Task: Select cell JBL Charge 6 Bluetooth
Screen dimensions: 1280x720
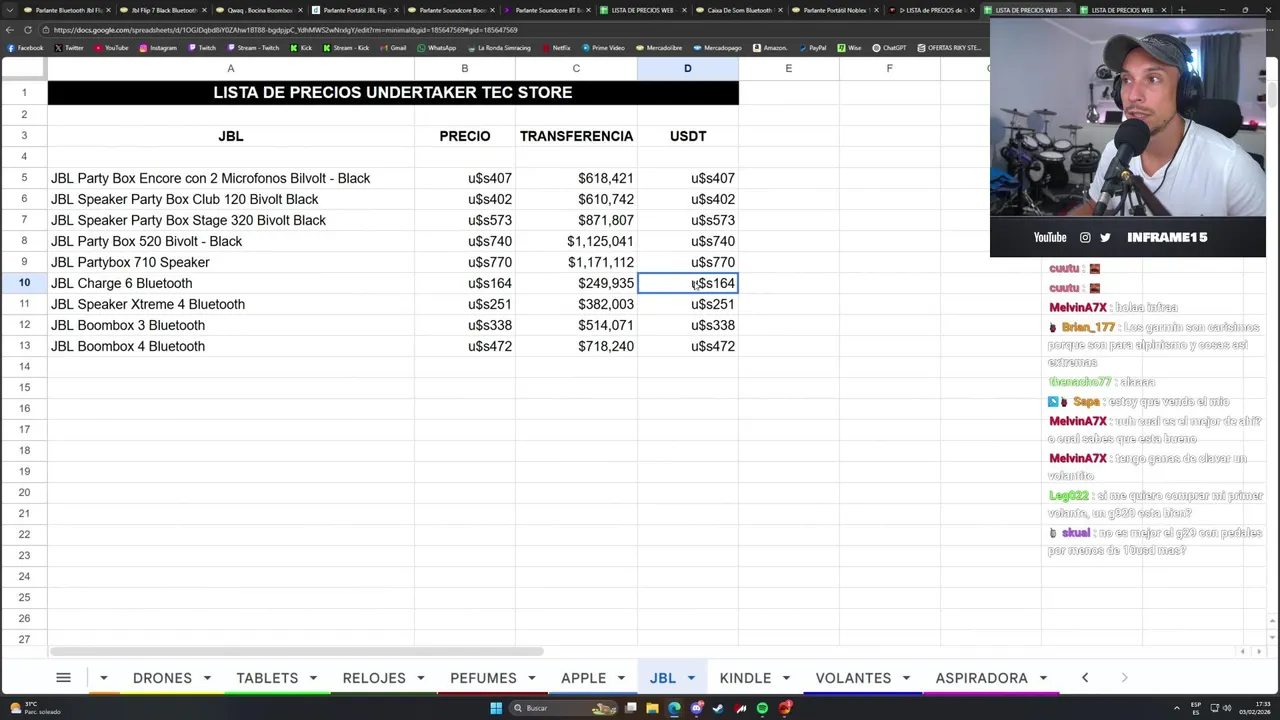Action: [231, 283]
